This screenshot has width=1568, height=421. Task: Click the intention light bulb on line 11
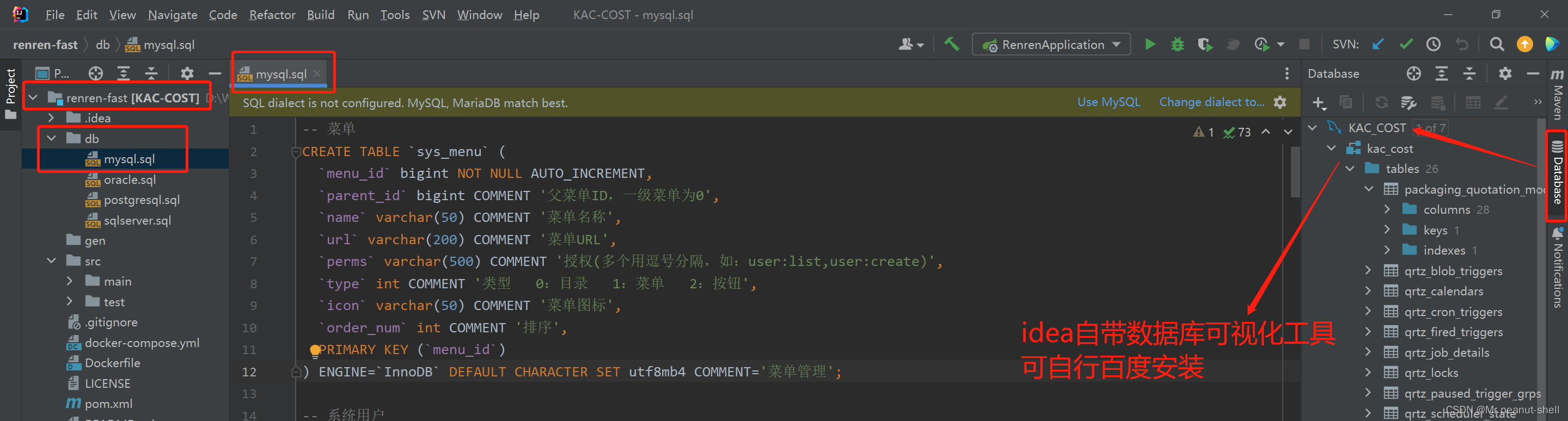(x=315, y=350)
